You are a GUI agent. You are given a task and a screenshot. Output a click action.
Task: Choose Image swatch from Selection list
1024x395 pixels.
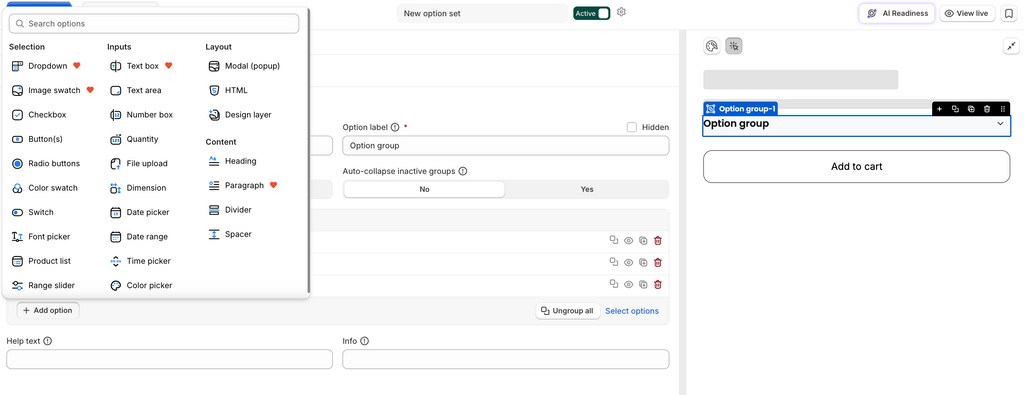coord(54,90)
